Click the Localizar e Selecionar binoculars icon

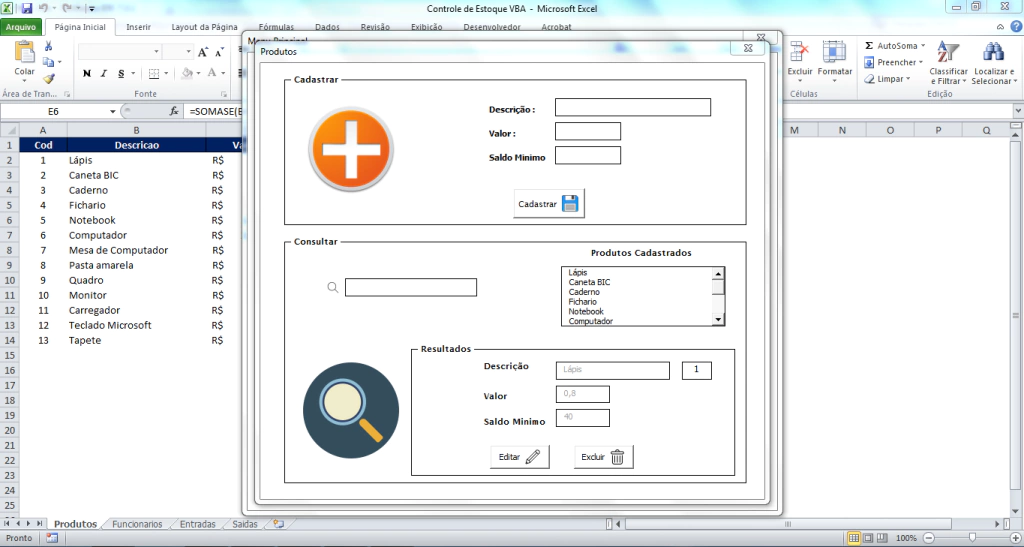click(992, 52)
